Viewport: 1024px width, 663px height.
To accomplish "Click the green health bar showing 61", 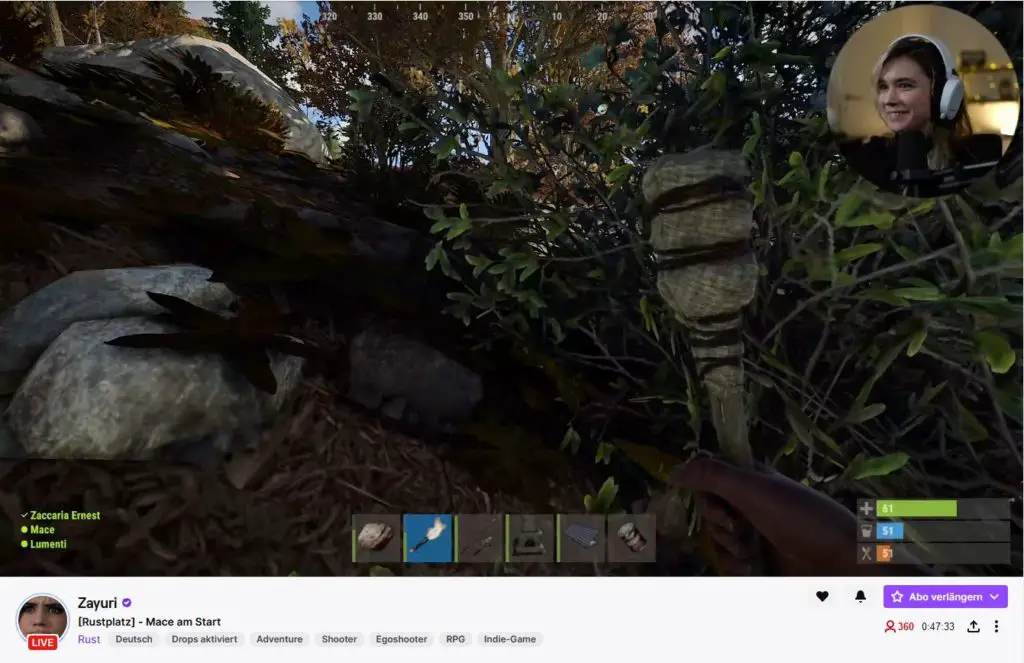I will click(x=916, y=508).
